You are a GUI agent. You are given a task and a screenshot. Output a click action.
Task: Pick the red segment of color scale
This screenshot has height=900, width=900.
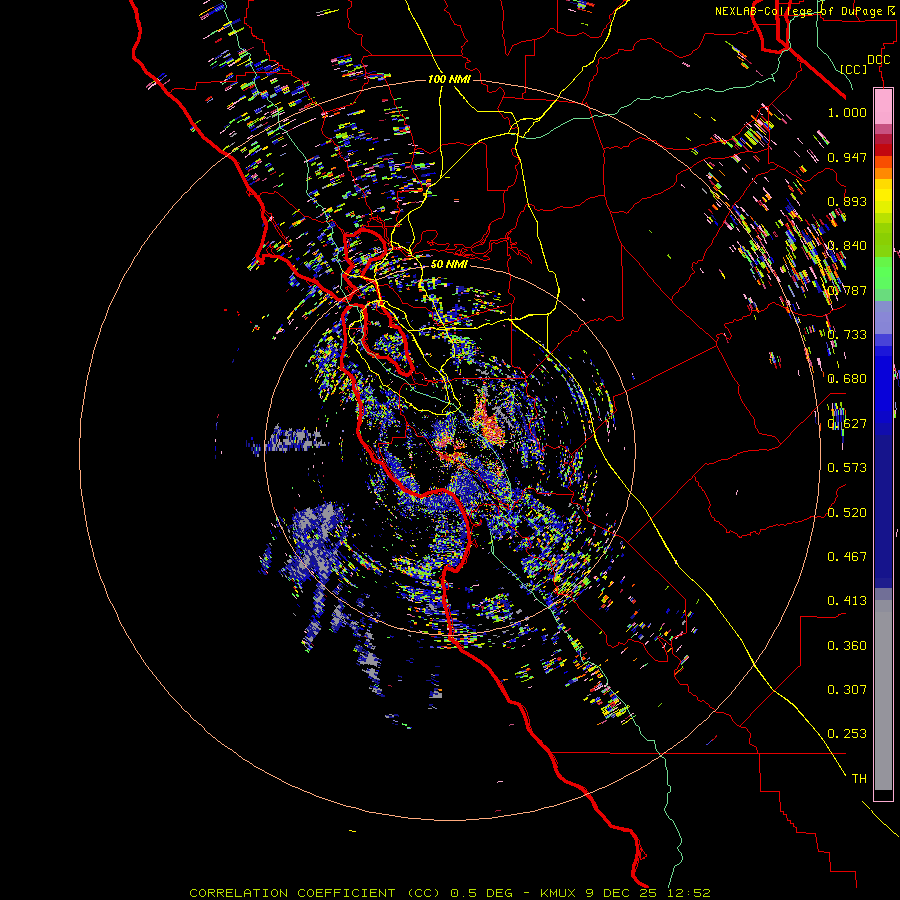click(x=883, y=149)
